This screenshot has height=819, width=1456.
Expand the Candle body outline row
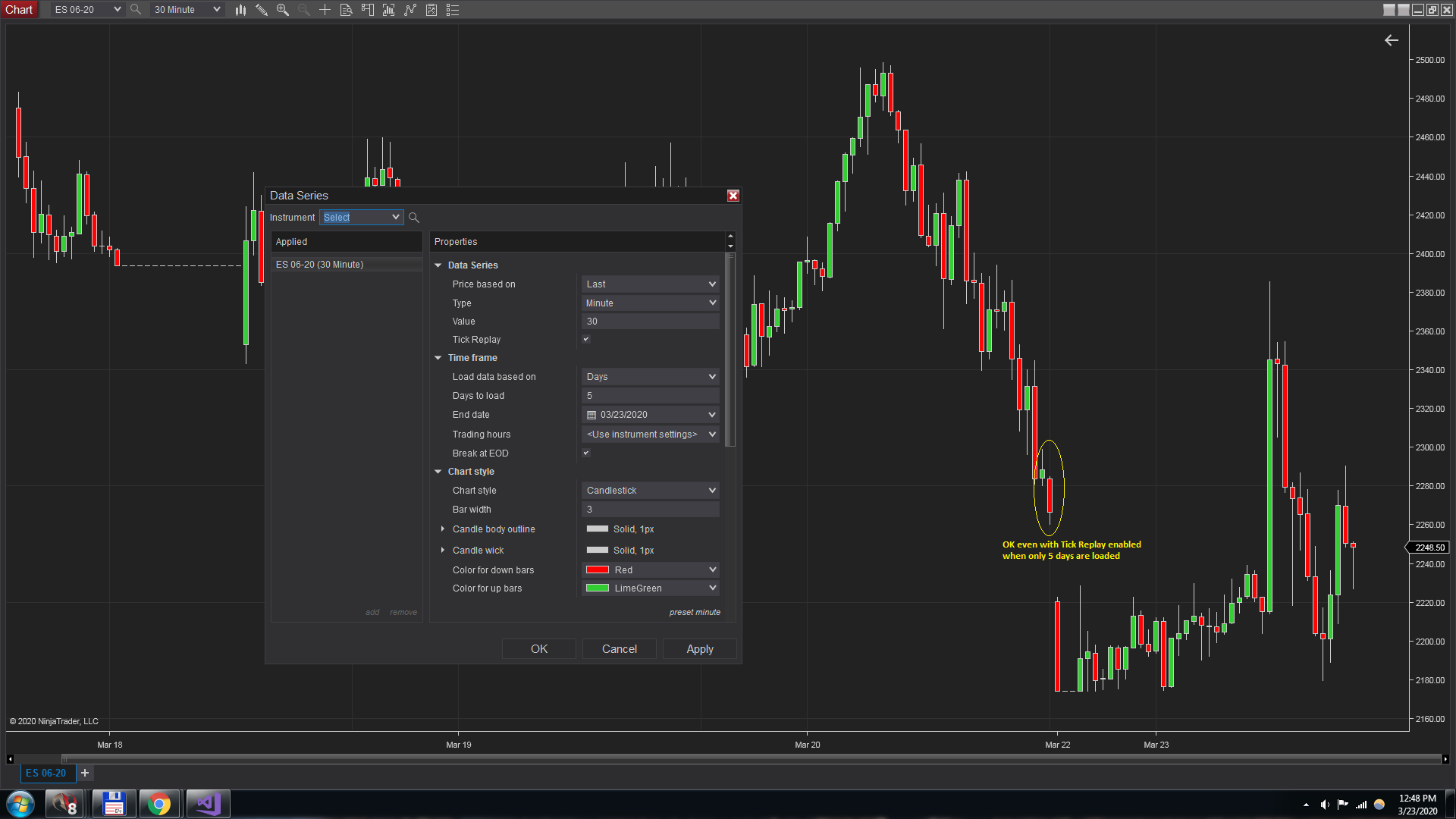click(443, 529)
